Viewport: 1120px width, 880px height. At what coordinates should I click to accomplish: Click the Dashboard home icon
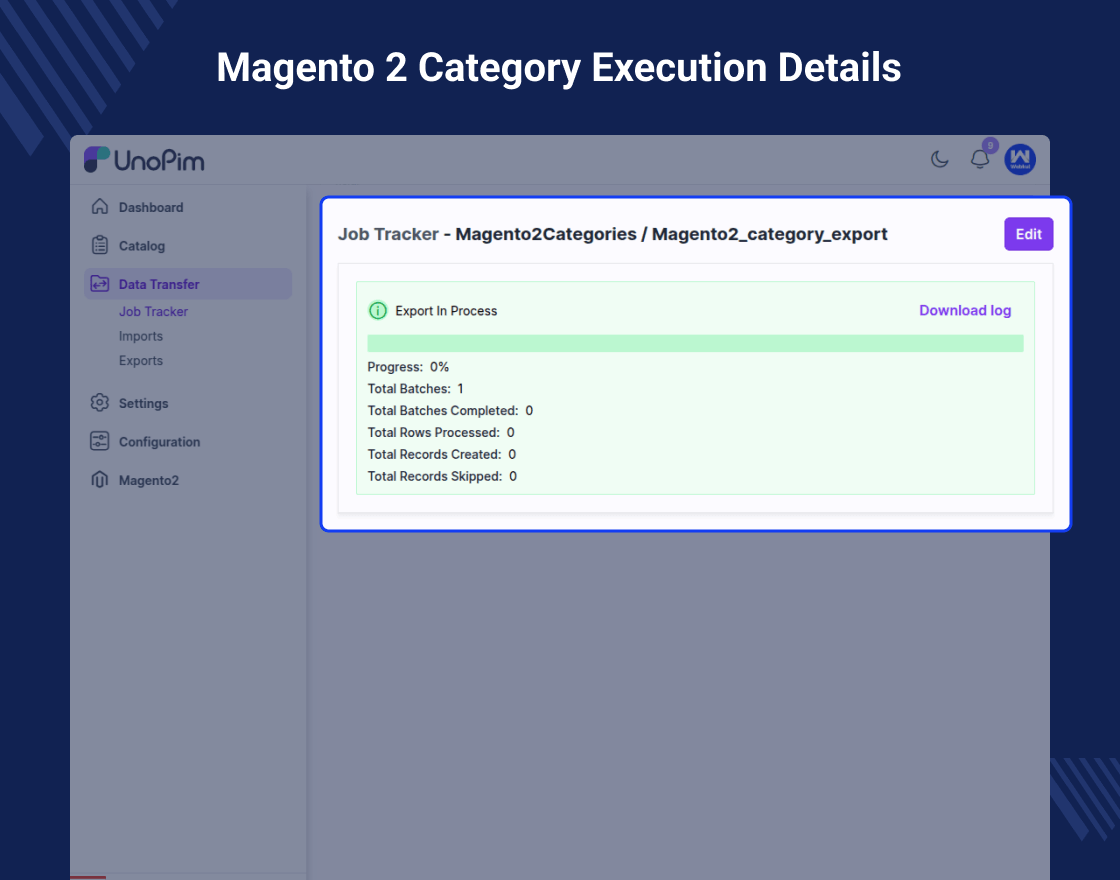coord(100,207)
